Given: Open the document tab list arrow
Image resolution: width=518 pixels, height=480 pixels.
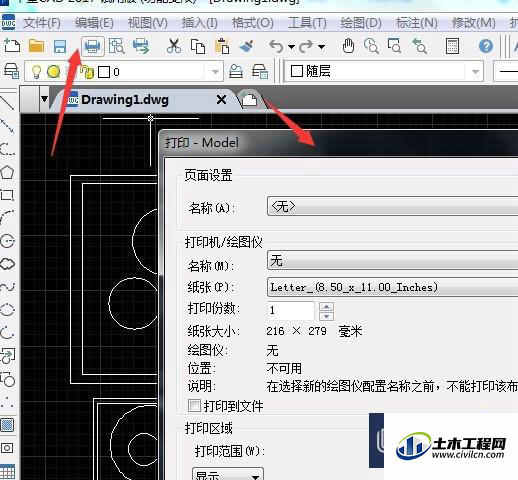Looking at the screenshot, I should pyautogui.click(x=44, y=99).
